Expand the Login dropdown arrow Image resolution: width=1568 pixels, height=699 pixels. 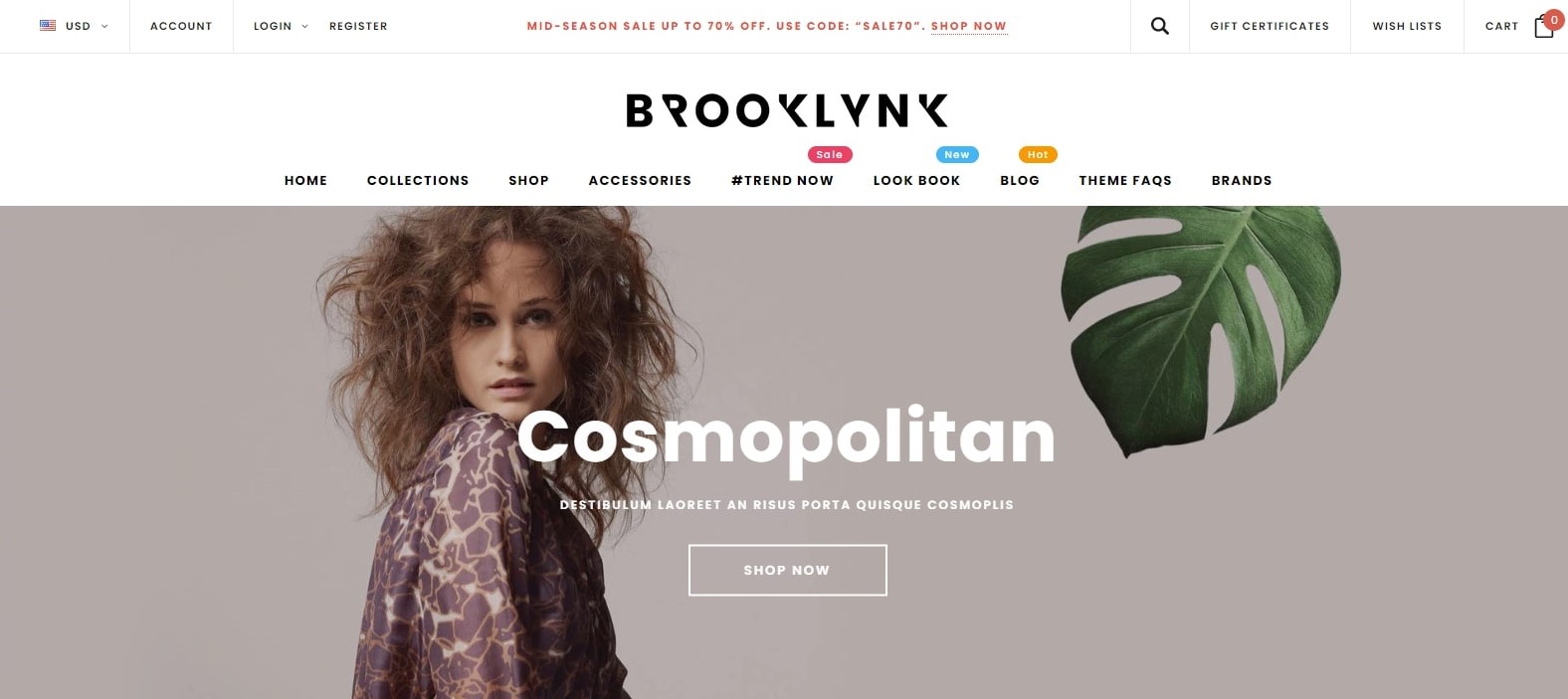pyautogui.click(x=304, y=26)
